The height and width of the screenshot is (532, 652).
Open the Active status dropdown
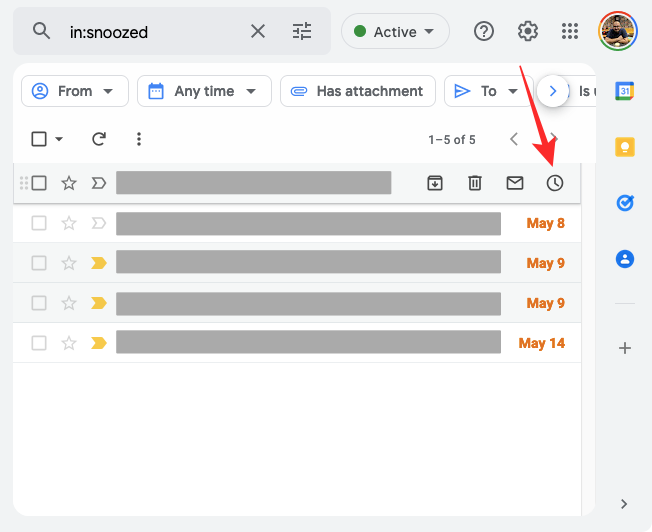click(x=395, y=32)
